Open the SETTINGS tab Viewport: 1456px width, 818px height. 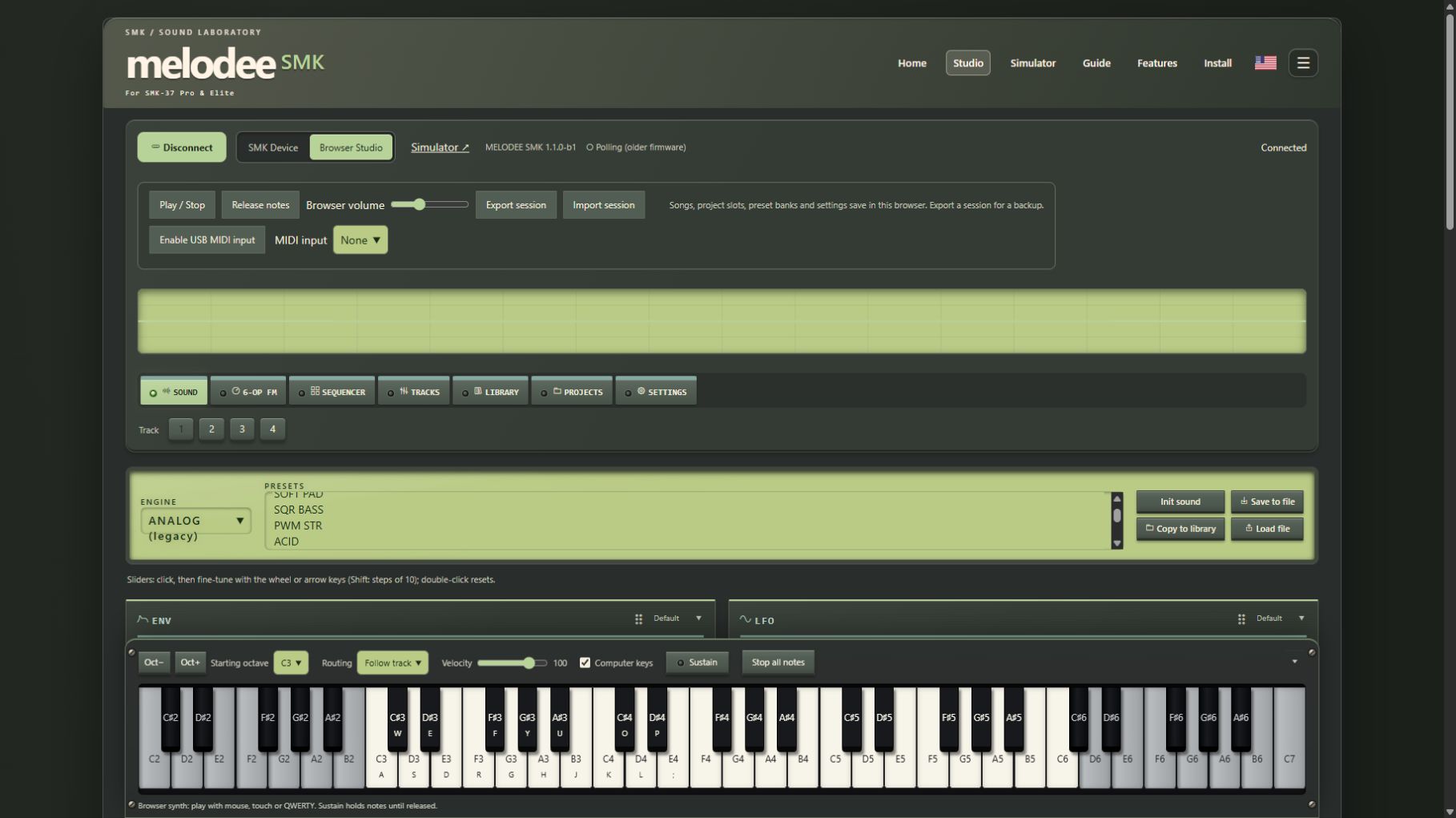(656, 392)
